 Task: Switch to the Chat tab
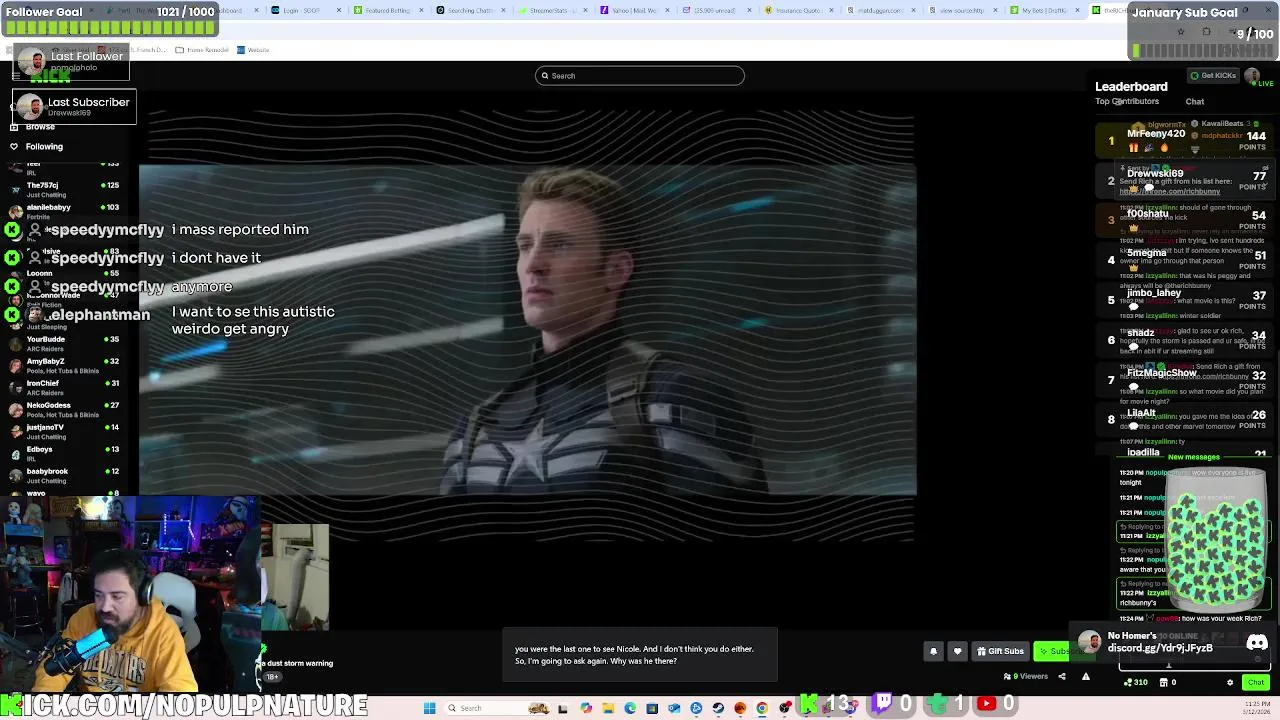click(x=1195, y=101)
